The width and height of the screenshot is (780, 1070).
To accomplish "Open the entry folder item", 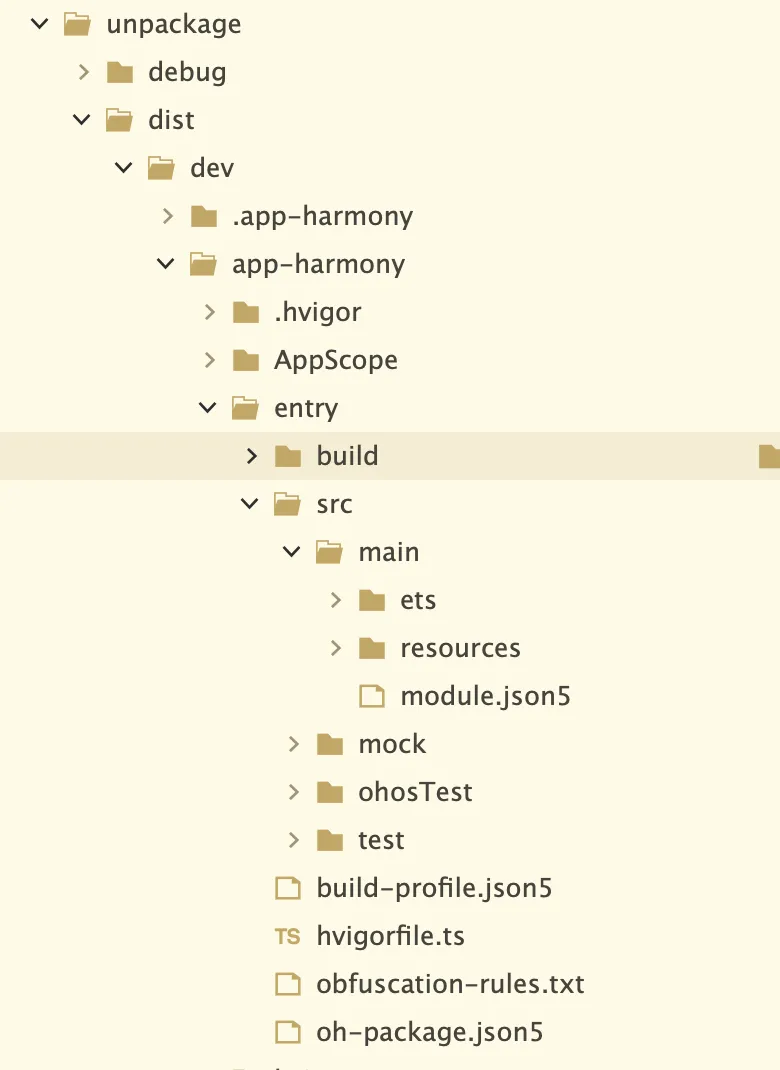I will 306,408.
